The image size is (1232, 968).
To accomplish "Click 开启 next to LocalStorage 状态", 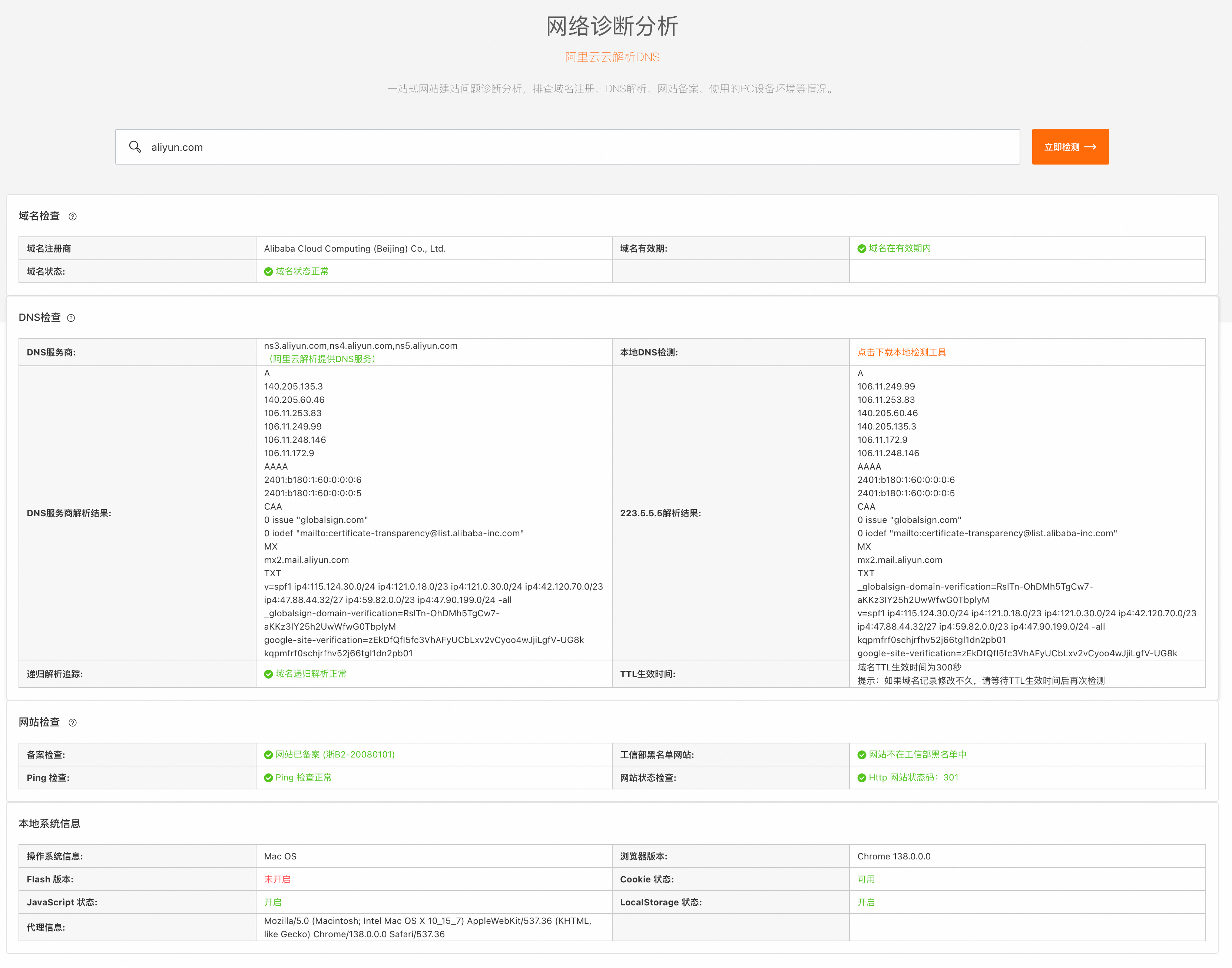I will (866, 902).
